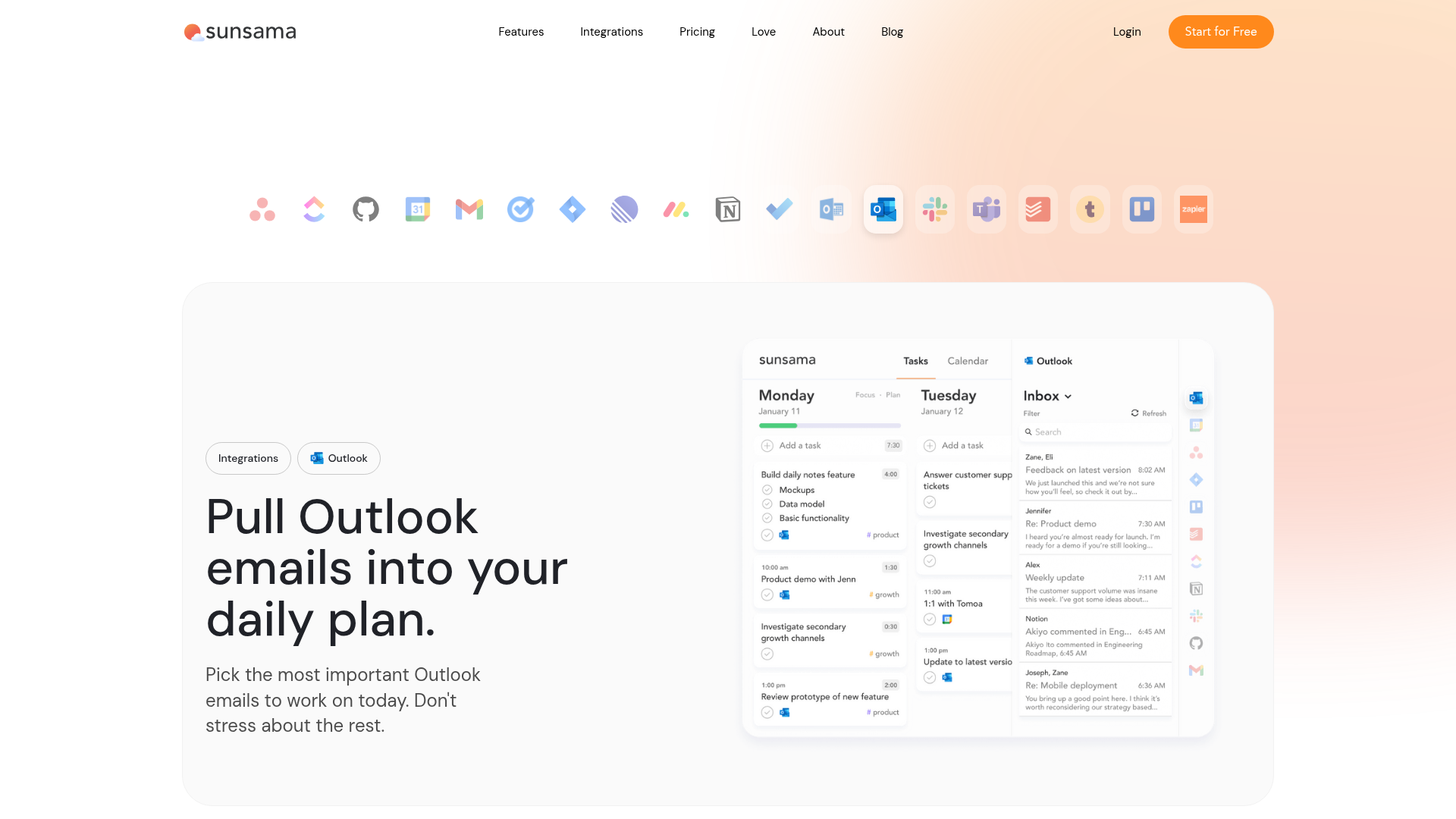Complete the Product demo with Jenn task
This screenshot has width=1456, height=819.
[767, 595]
